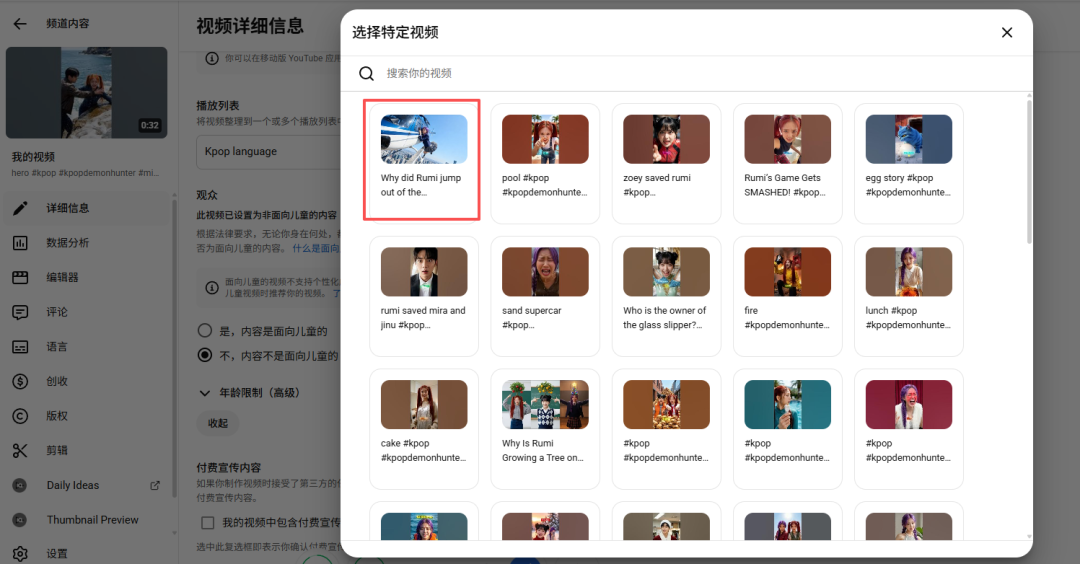Image resolution: width=1080 pixels, height=564 pixels.
Task: Select 不，内容不是面向儿童的 radio button
Action: pyautogui.click(x=205, y=355)
